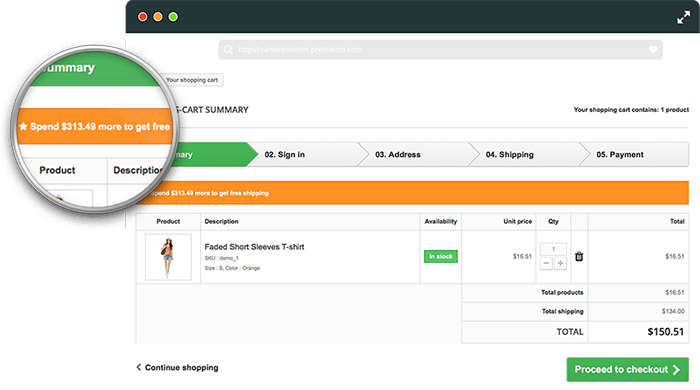Viewport: 700px width, 390px height.
Task: Decrease quantity with the minus button
Action: pyautogui.click(x=546, y=263)
